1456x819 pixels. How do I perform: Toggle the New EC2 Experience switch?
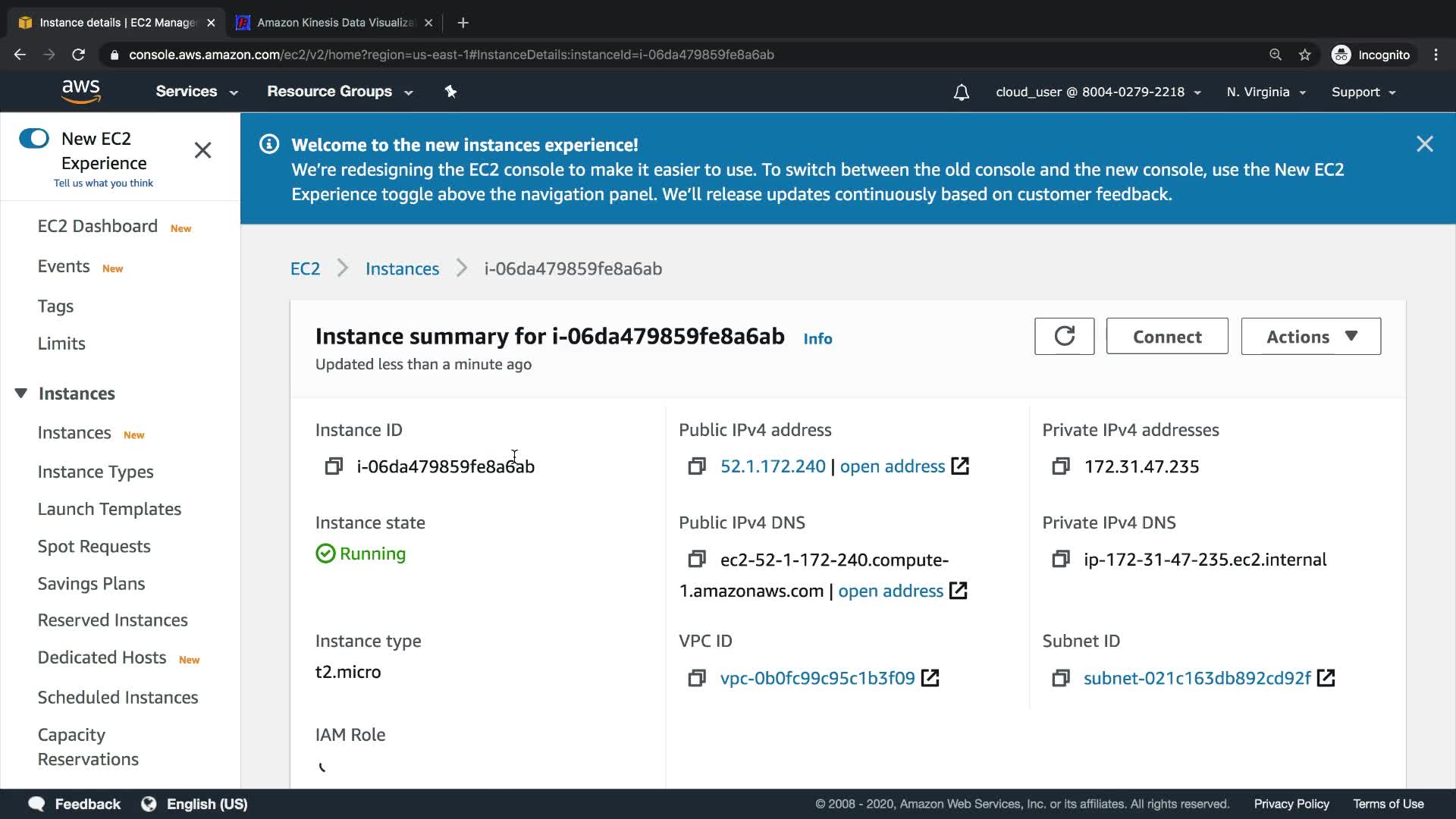[x=34, y=138]
